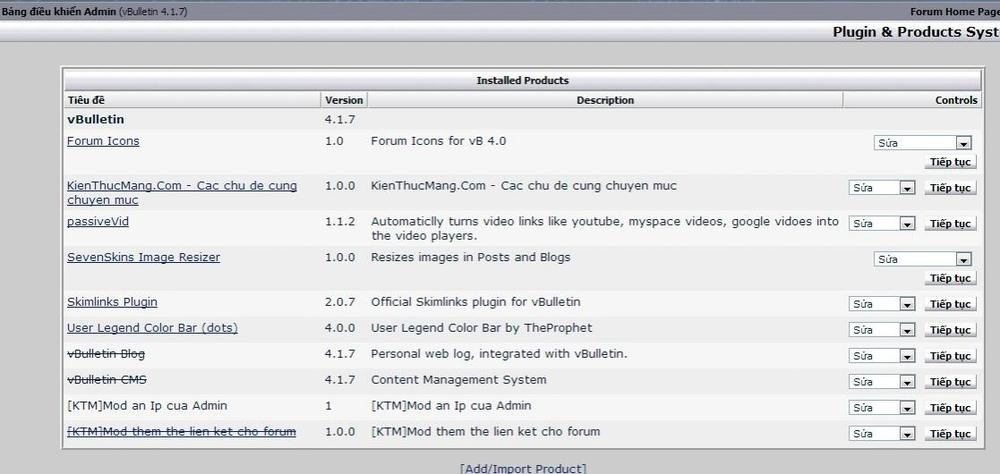
Task: Click the [KTM]Mod an Ip cua Admin title text
Action: coord(147,406)
